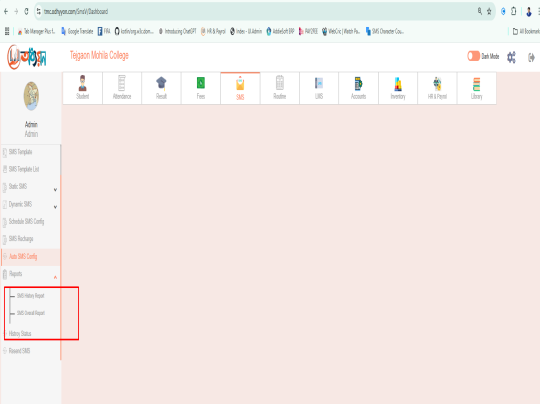This screenshot has width=540, height=404.
Task: Click the logout icon in header
Action: click(531, 58)
